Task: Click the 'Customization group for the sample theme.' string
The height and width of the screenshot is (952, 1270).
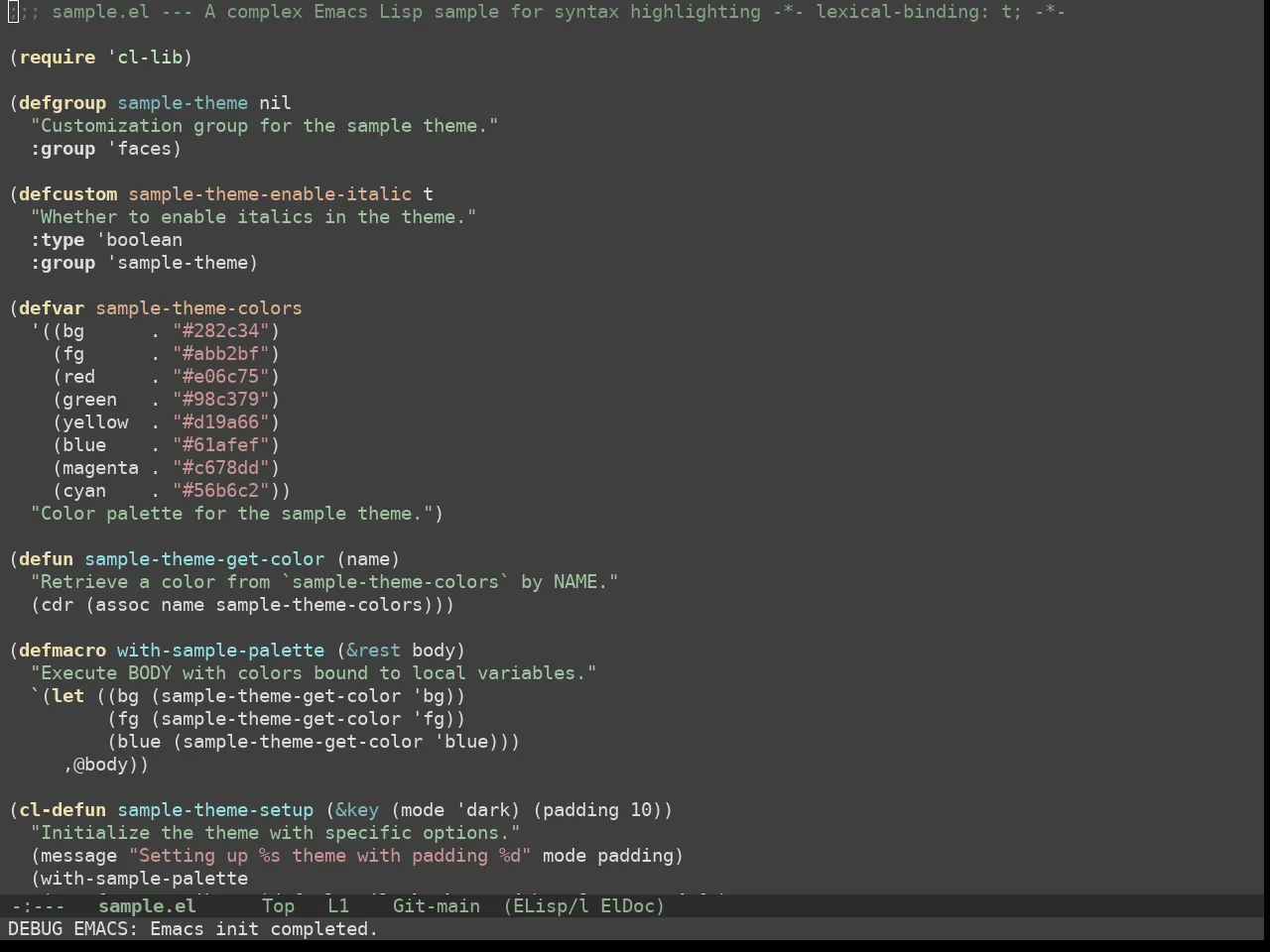Action: [264, 126]
